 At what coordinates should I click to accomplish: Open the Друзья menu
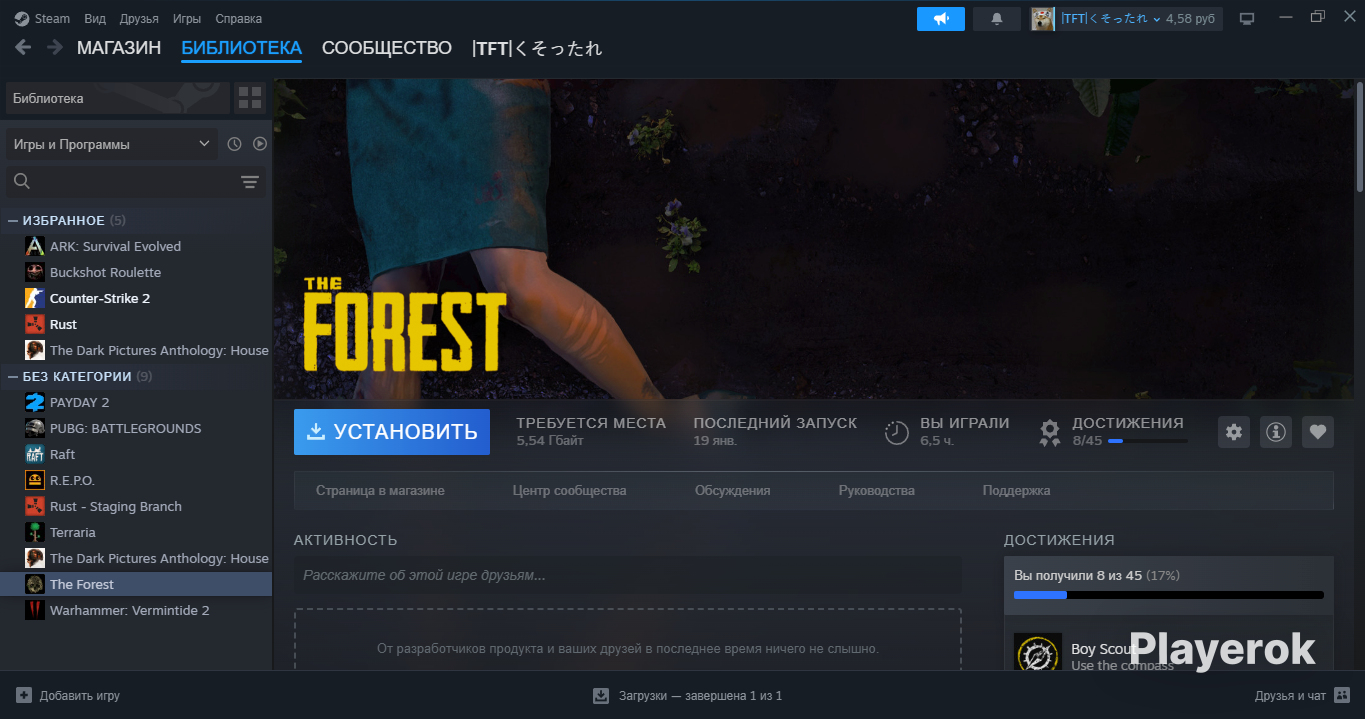coord(139,19)
